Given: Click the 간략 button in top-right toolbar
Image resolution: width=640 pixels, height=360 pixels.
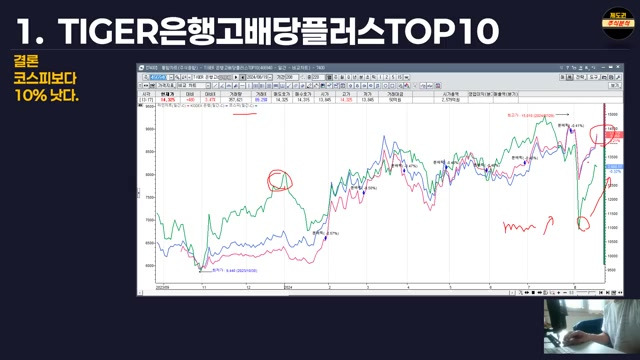Looking at the screenshot, I should pyautogui.click(x=580, y=77).
